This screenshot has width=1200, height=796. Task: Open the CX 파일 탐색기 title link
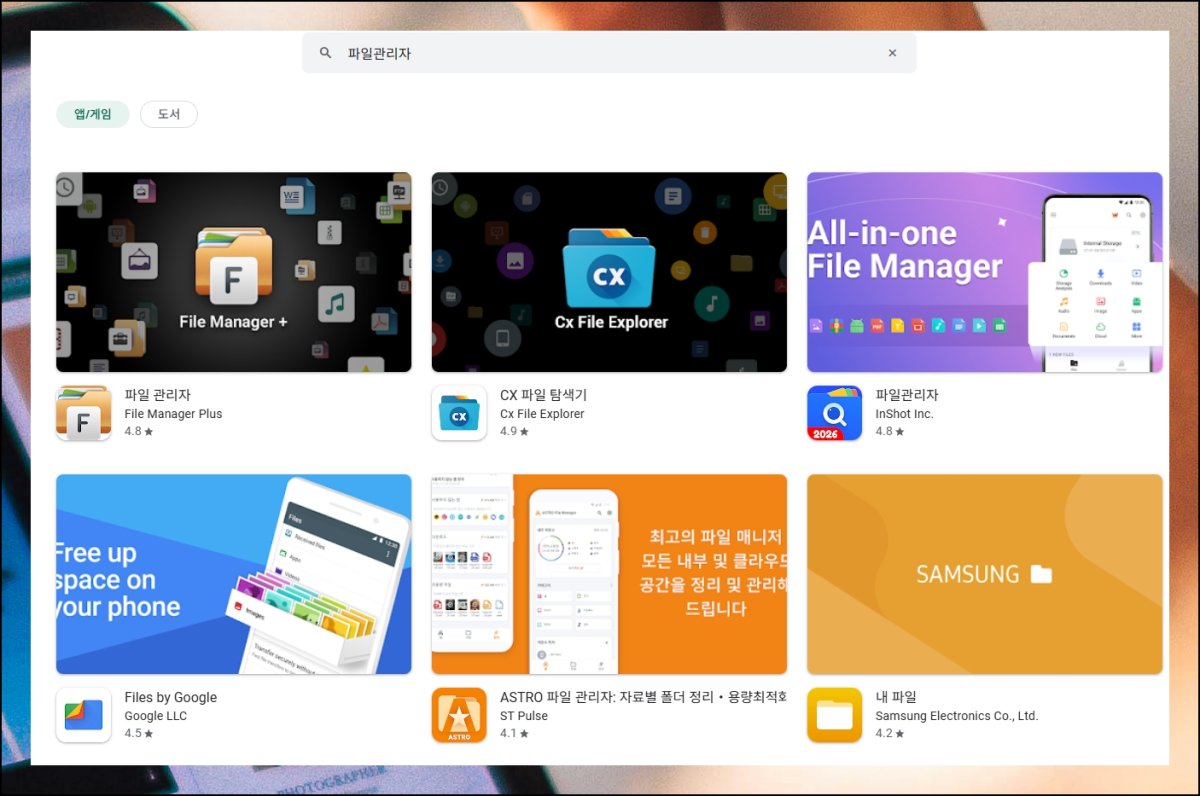pos(543,395)
